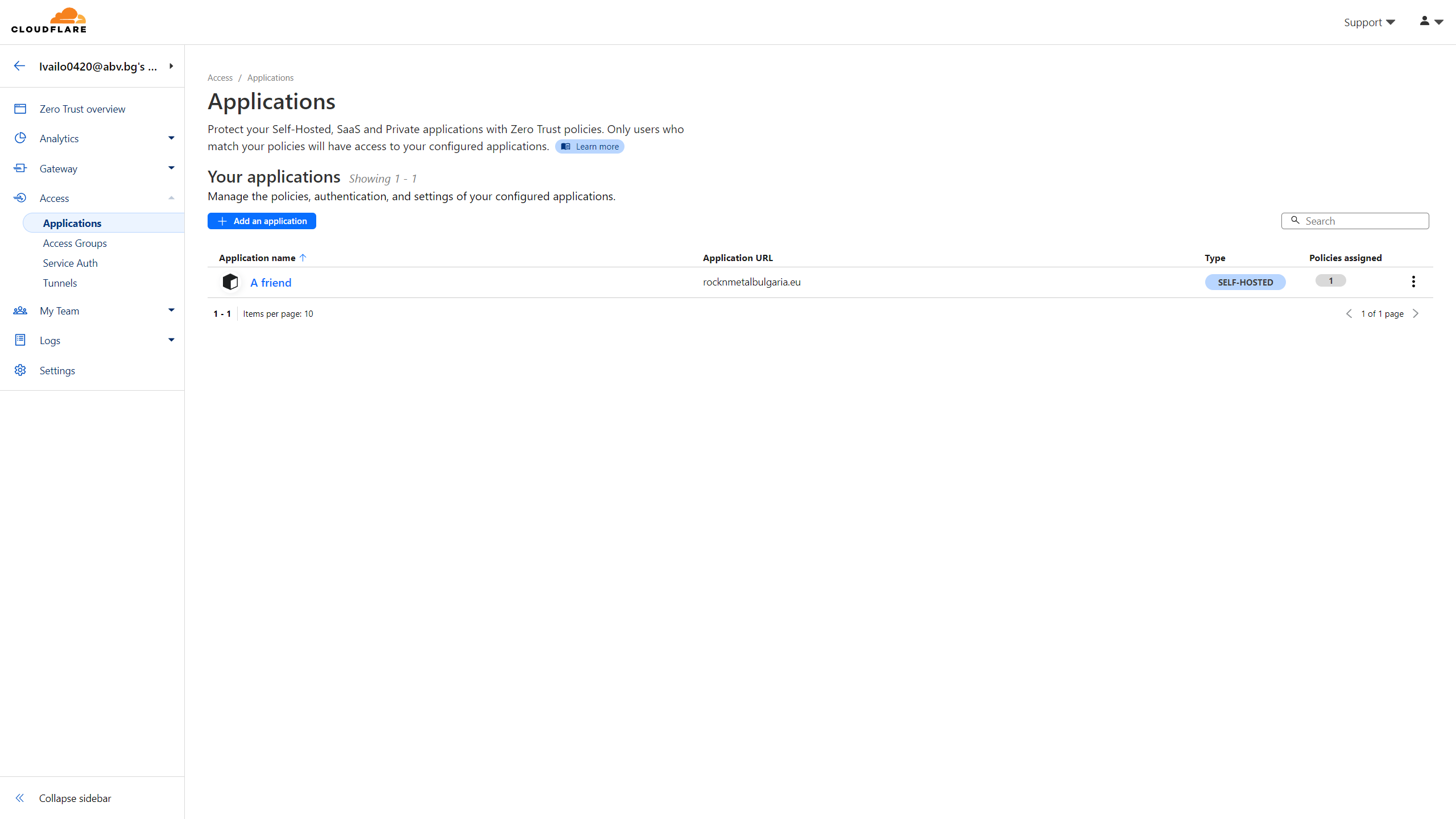Click the Collapse sidebar double-chevron icon

click(20, 798)
